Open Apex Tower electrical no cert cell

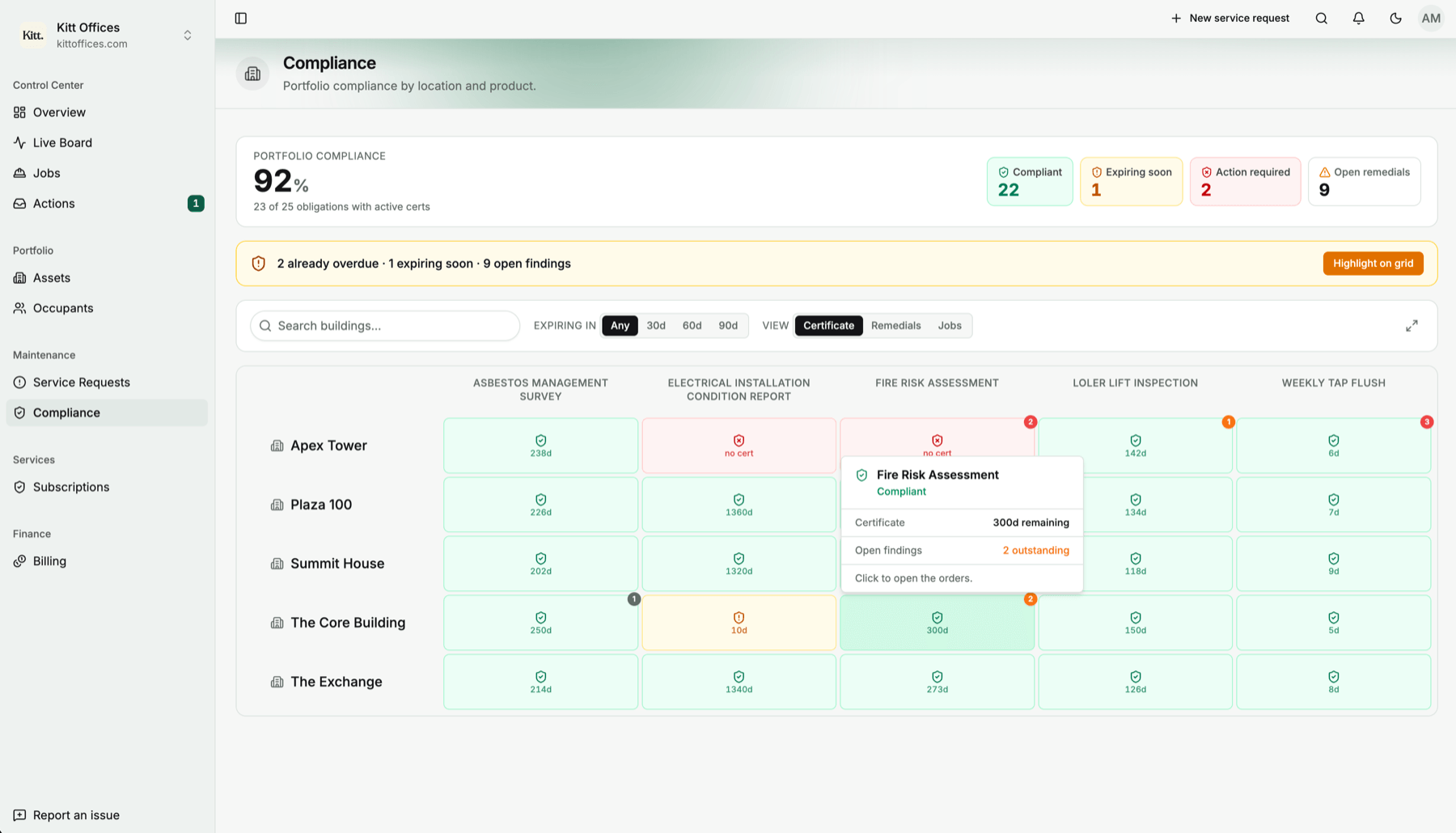tap(739, 446)
